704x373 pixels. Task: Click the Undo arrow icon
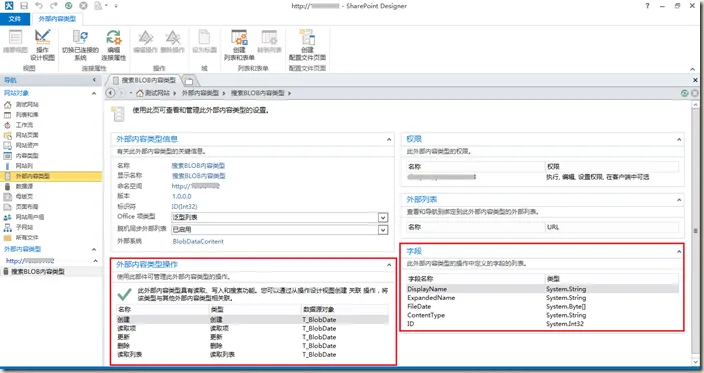tap(39, 6)
